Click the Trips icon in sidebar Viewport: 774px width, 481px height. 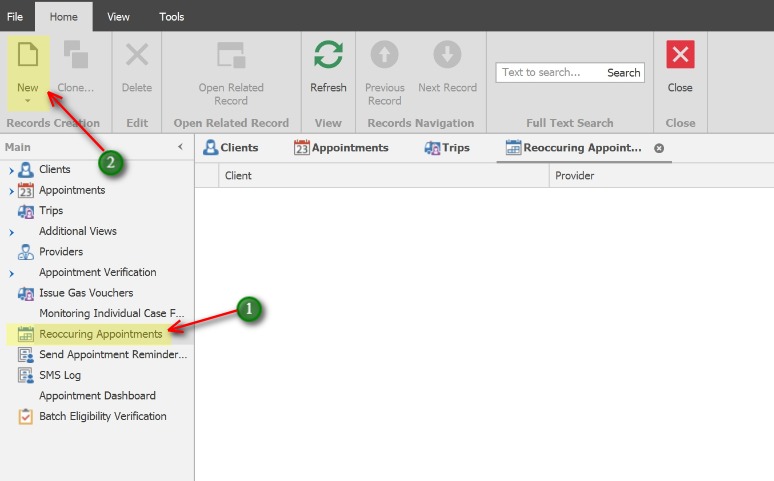tap(26, 211)
